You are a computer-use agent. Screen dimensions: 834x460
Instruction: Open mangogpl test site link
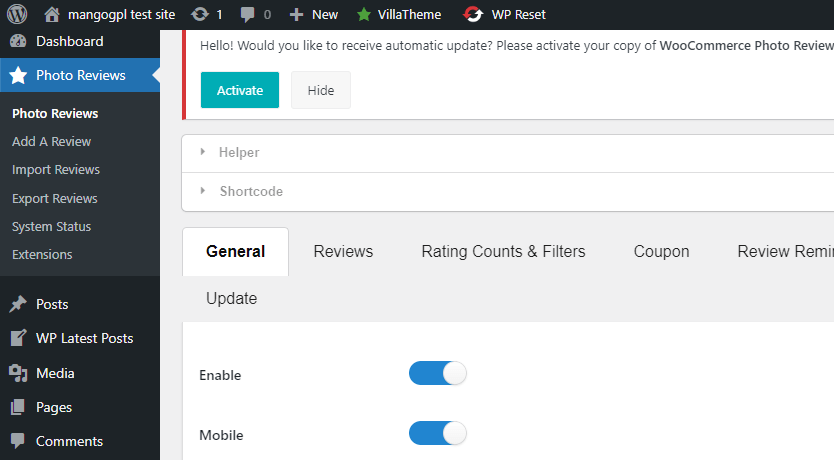(x=121, y=15)
